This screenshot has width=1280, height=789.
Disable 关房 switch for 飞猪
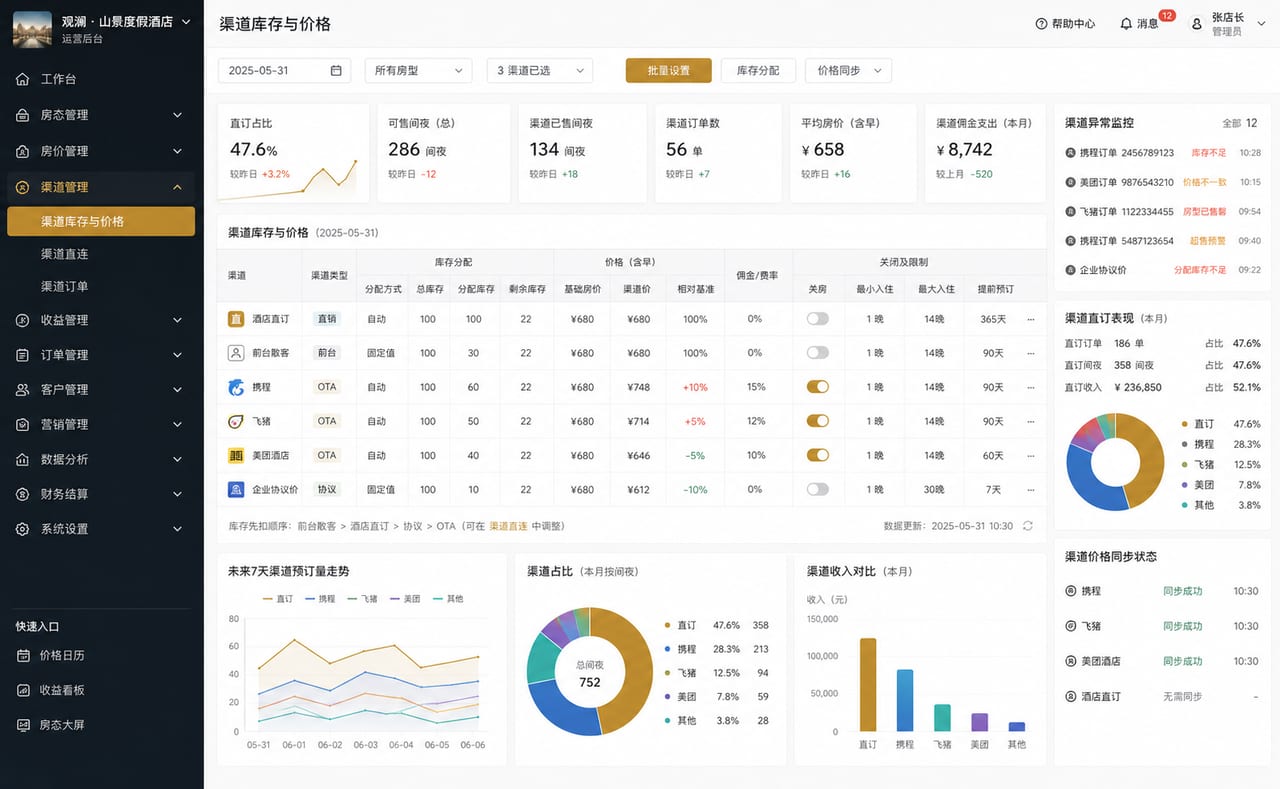[818, 421]
